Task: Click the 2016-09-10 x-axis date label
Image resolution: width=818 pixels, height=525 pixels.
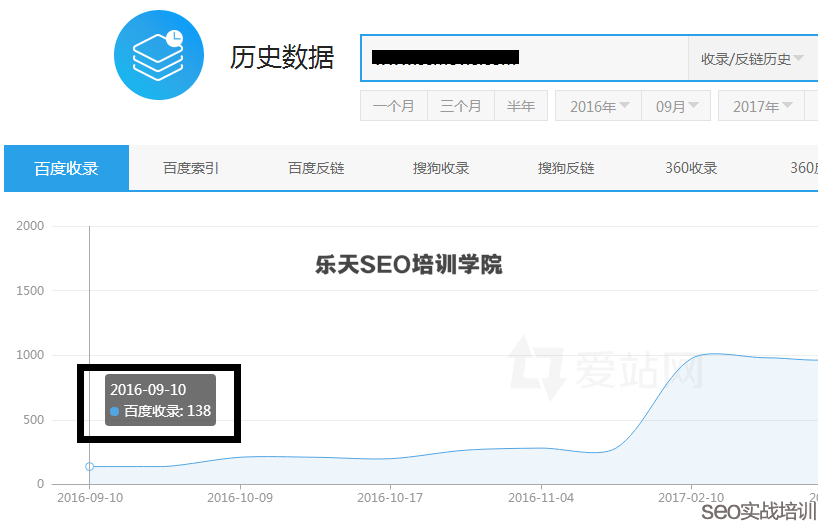Action: [90, 498]
